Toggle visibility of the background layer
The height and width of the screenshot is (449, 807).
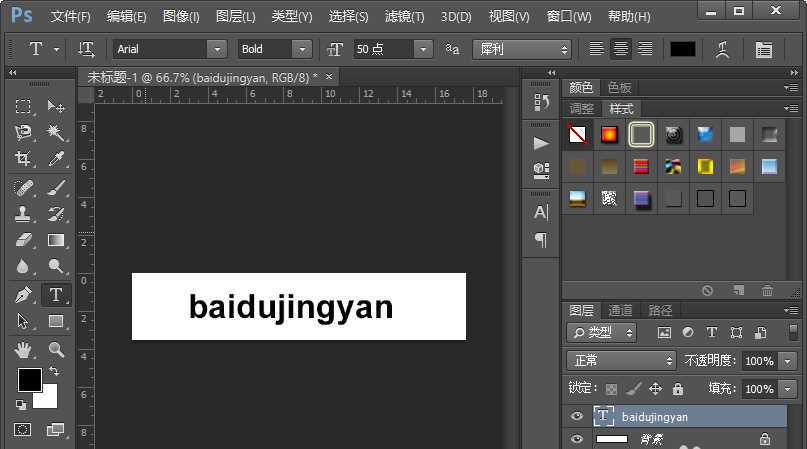coord(576,439)
